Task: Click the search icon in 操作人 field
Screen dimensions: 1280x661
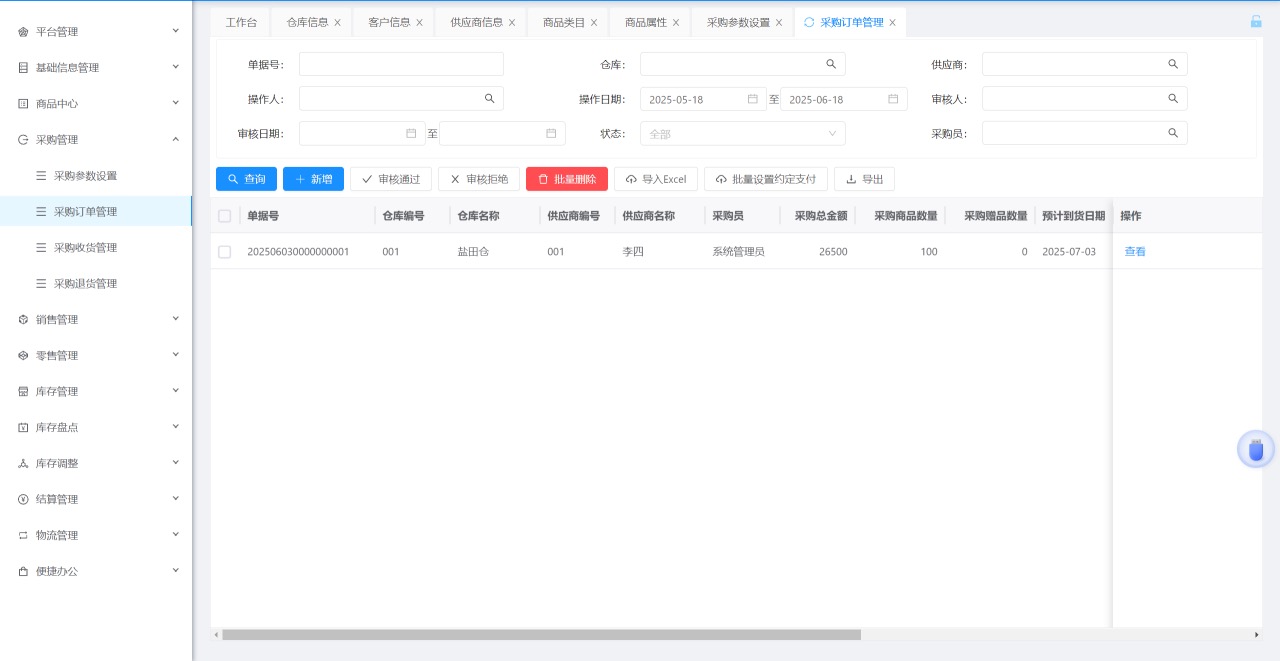Action: [x=489, y=99]
